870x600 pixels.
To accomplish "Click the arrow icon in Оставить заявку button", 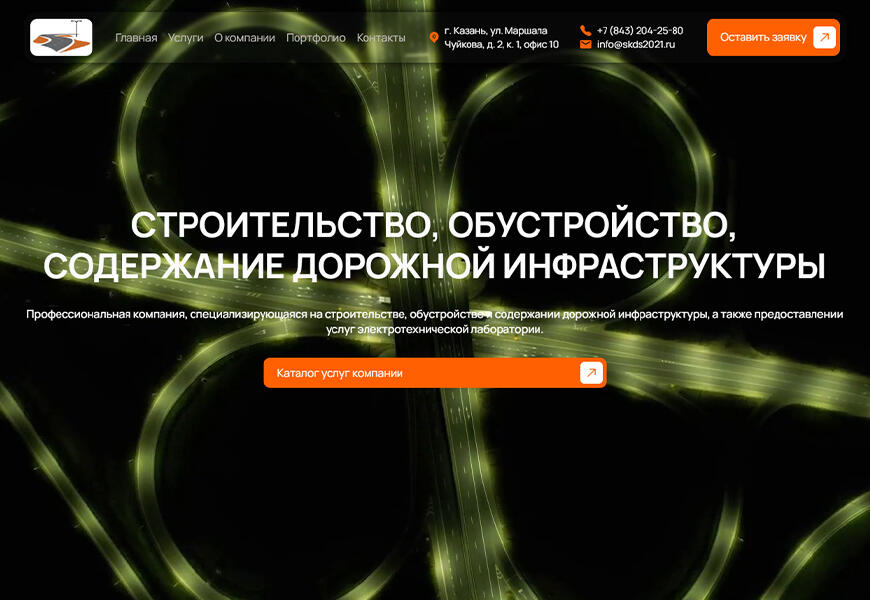I will pyautogui.click(x=824, y=38).
